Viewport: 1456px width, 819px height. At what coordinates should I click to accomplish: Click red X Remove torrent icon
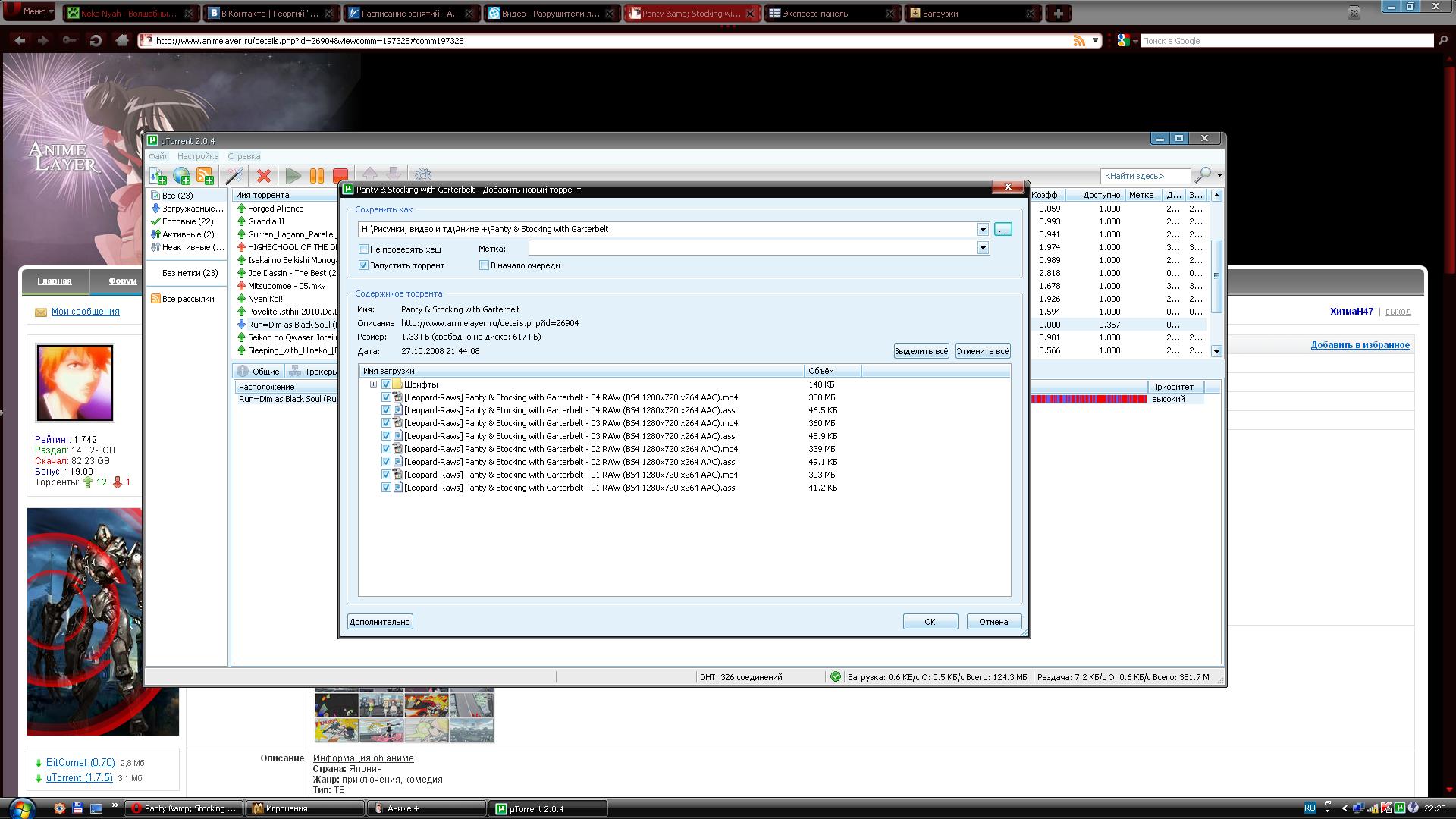(264, 176)
